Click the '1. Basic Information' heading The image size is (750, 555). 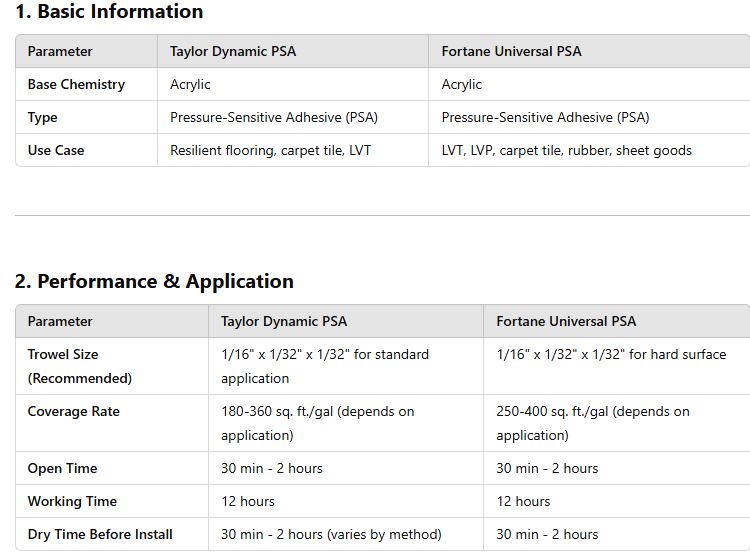click(x=109, y=11)
